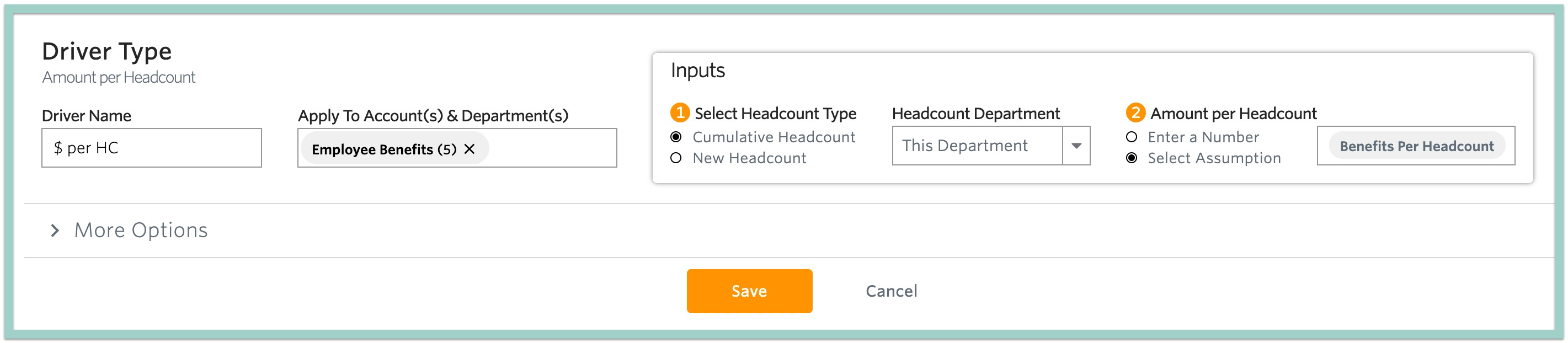This screenshot has width=1568, height=343.
Task: Click the Benefits Per Headcount assumption chip
Action: 1416,146
